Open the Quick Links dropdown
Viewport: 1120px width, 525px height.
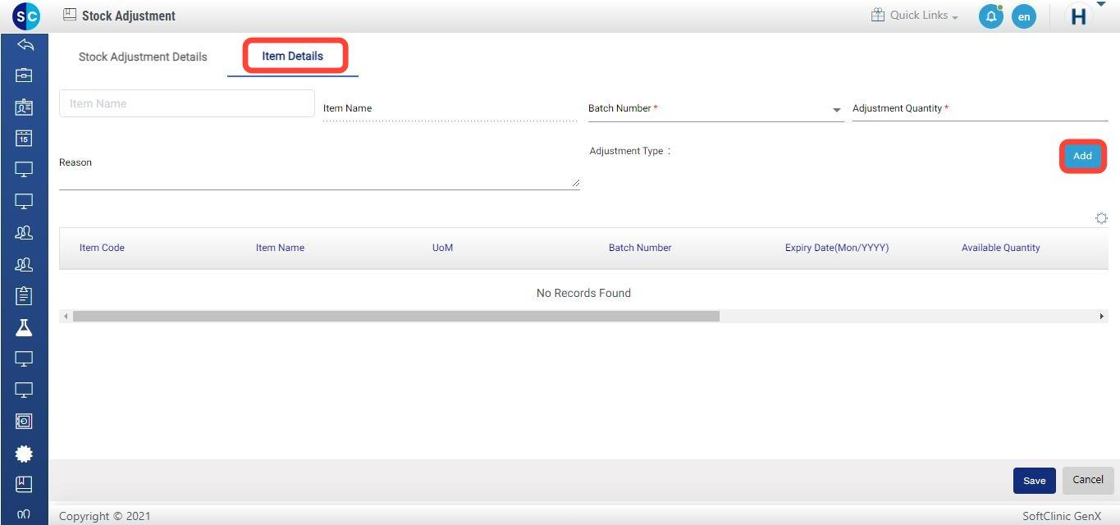[x=915, y=16]
